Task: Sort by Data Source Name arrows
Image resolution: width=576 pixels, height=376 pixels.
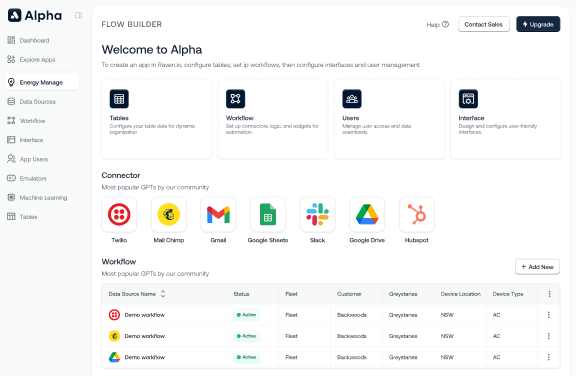Action: point(163,294)
